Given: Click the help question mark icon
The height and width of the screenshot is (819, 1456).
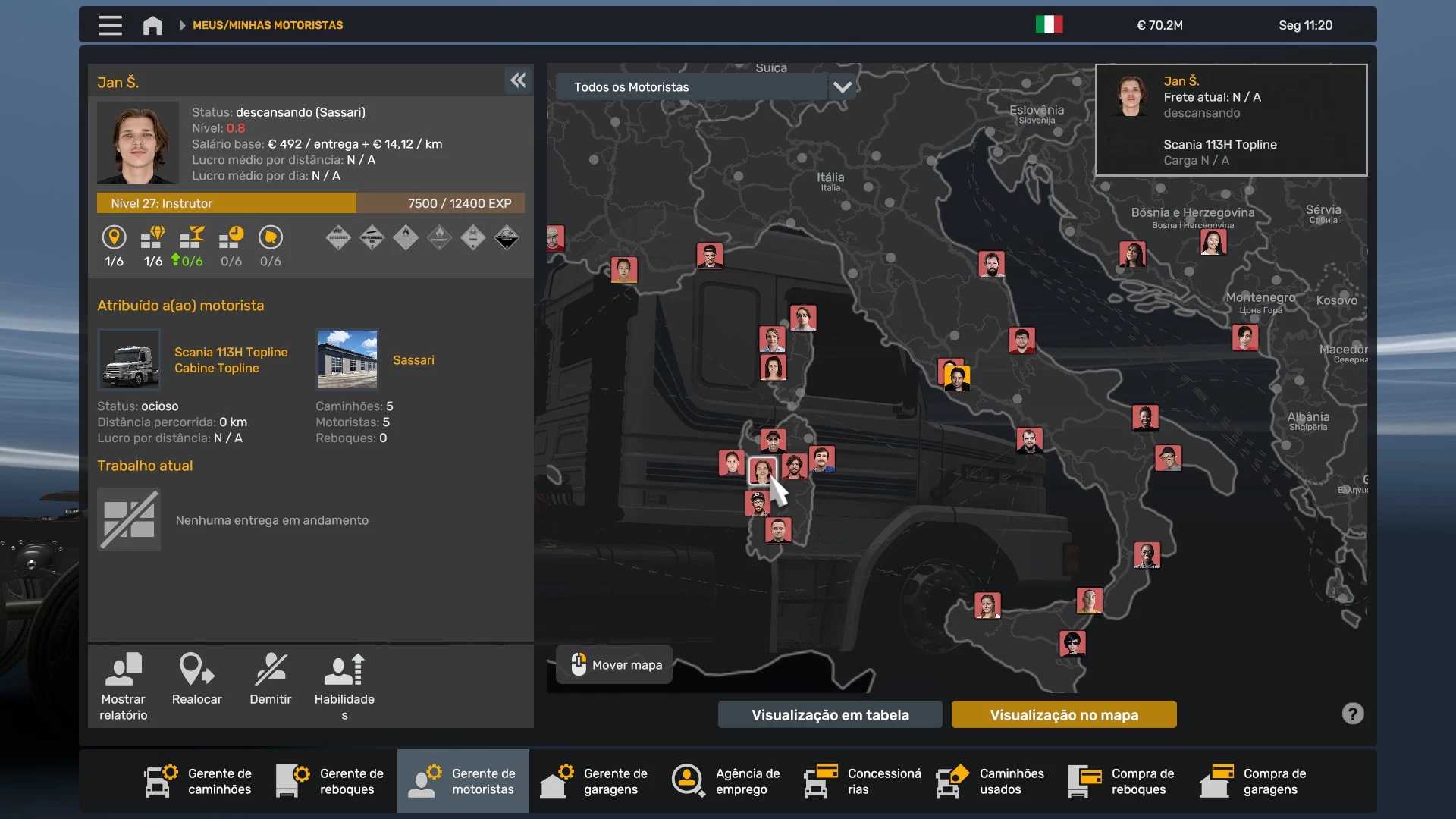Looking at the screenshot, I should [x=1352, y=714].
